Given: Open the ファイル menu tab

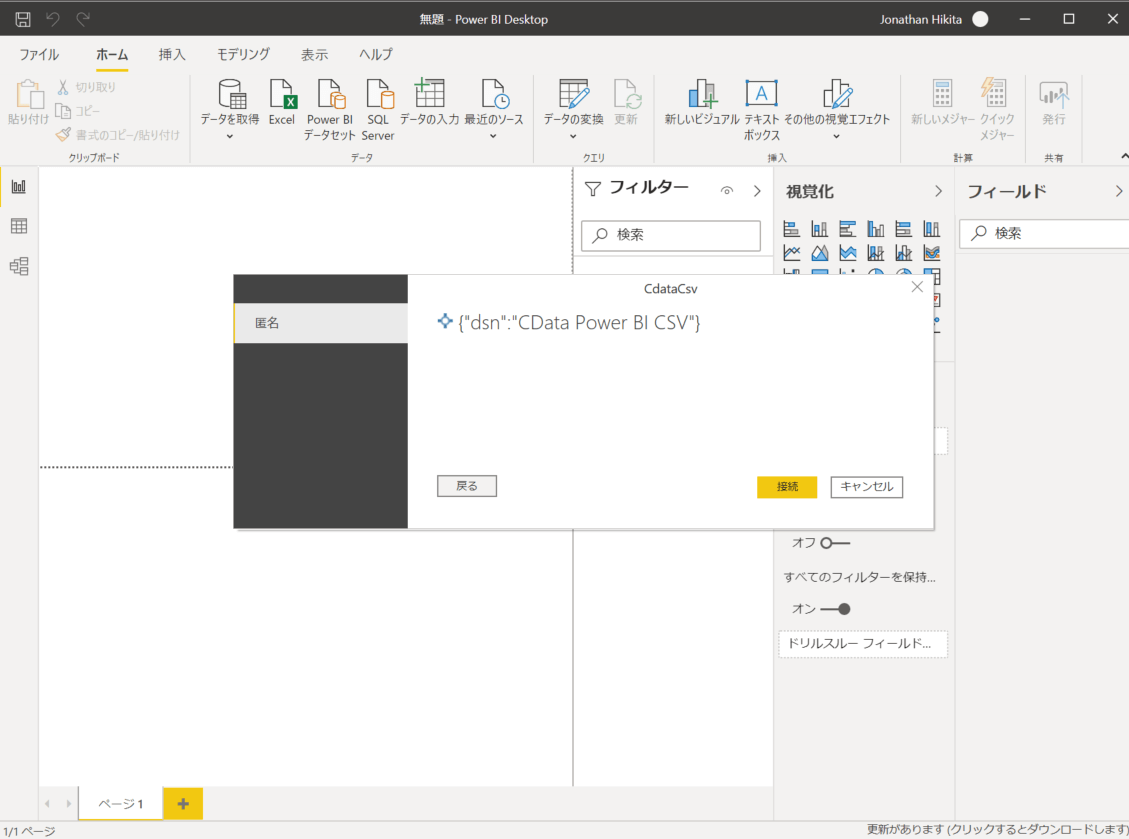Looking at the screenshot, I should [39, 55].
